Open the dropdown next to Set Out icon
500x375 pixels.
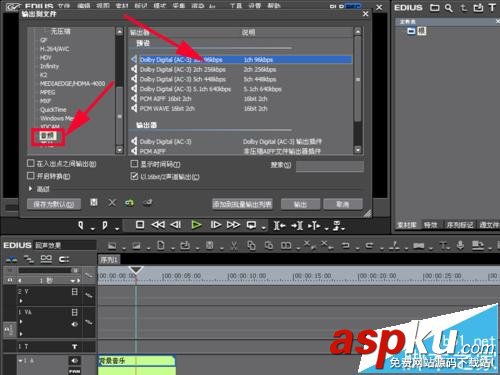click(x=117, y=229)
